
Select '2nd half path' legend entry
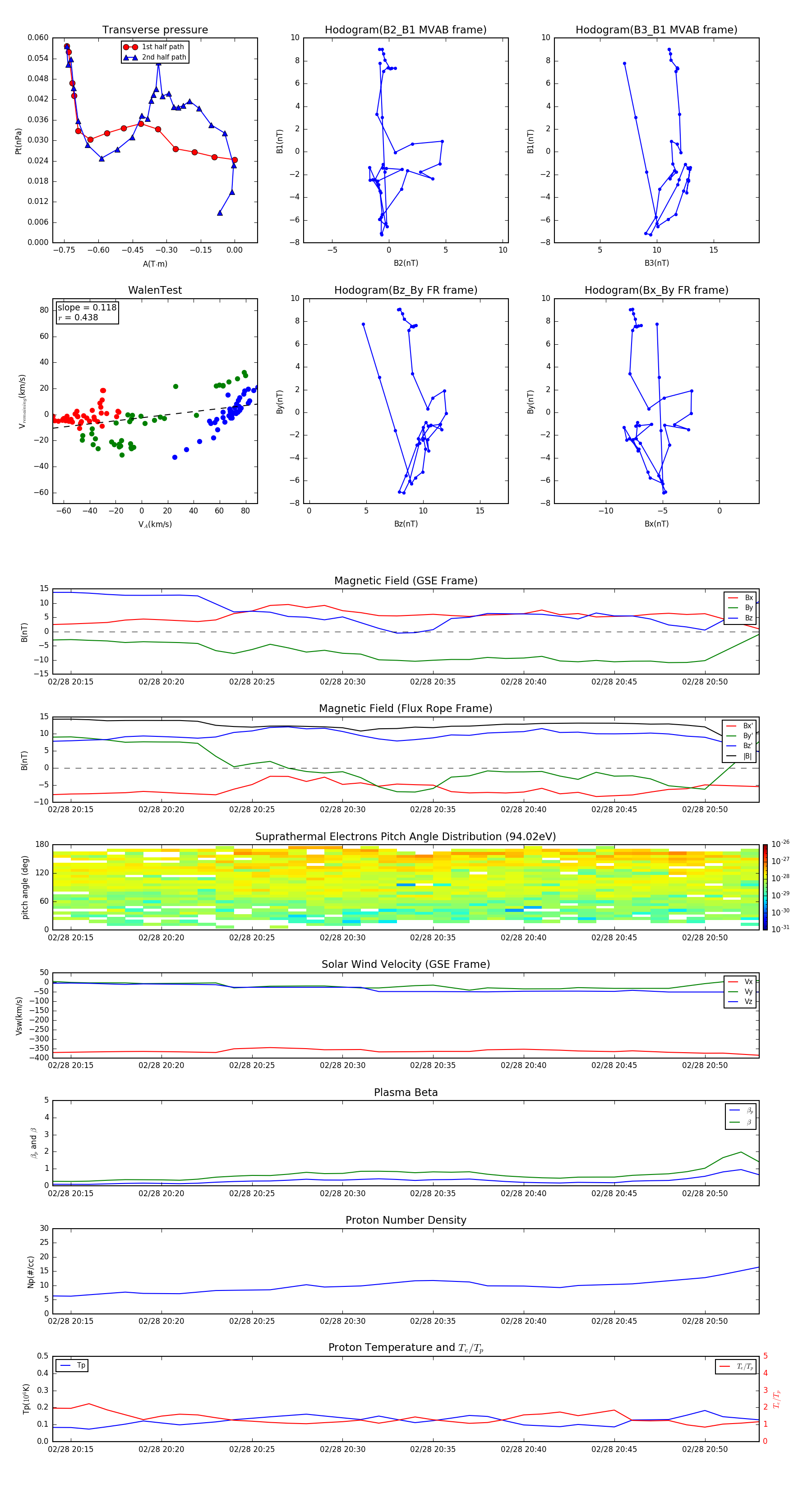155,57
